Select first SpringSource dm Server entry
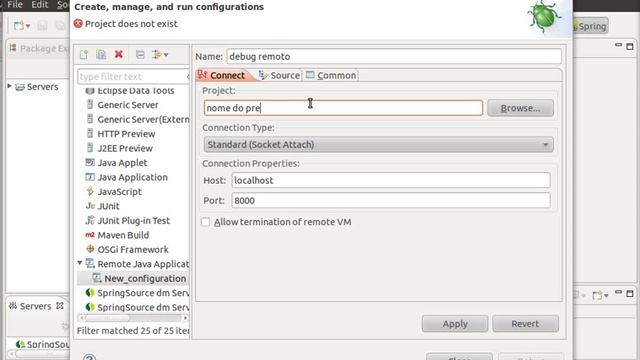 (x=143, y=293)
